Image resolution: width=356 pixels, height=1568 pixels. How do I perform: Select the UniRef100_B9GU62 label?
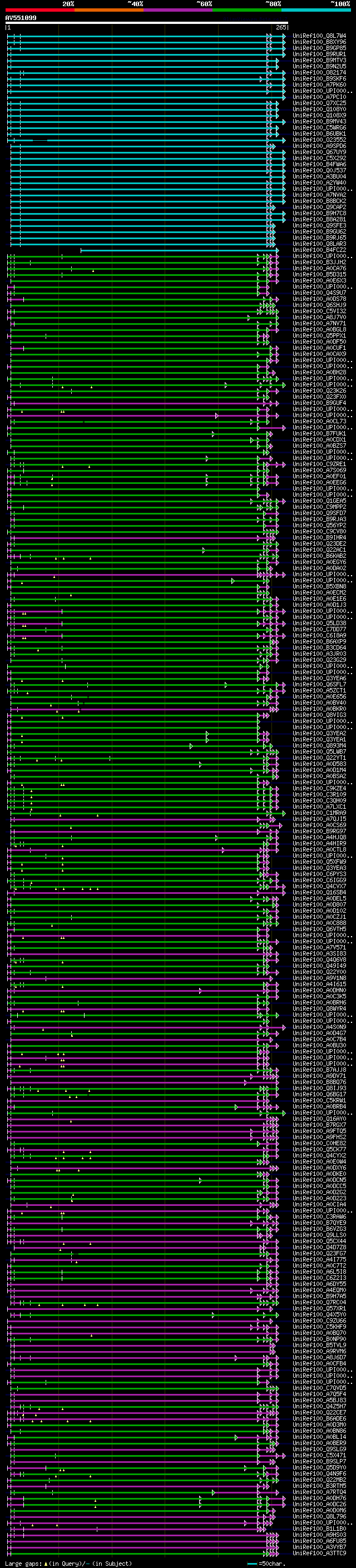click(x=319, y=231)
